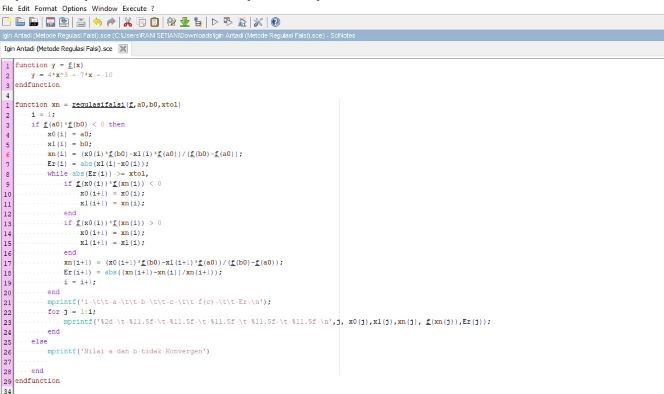This screenshot has height=394, width=664.
Task: Click Save and Execute All Files icon
Action: pos(242,22)
